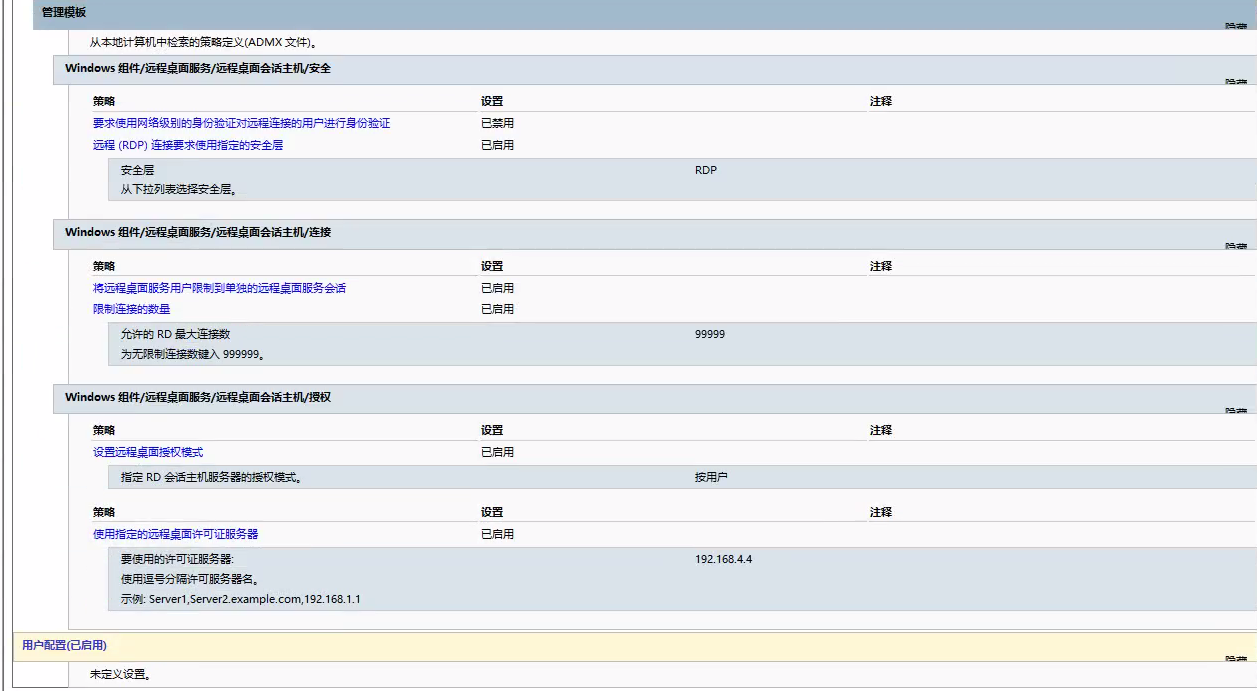Click the 隐藏 link in the 连接 header
This screenshot has width=1257, height=691.
click(x=1236, y=246)
